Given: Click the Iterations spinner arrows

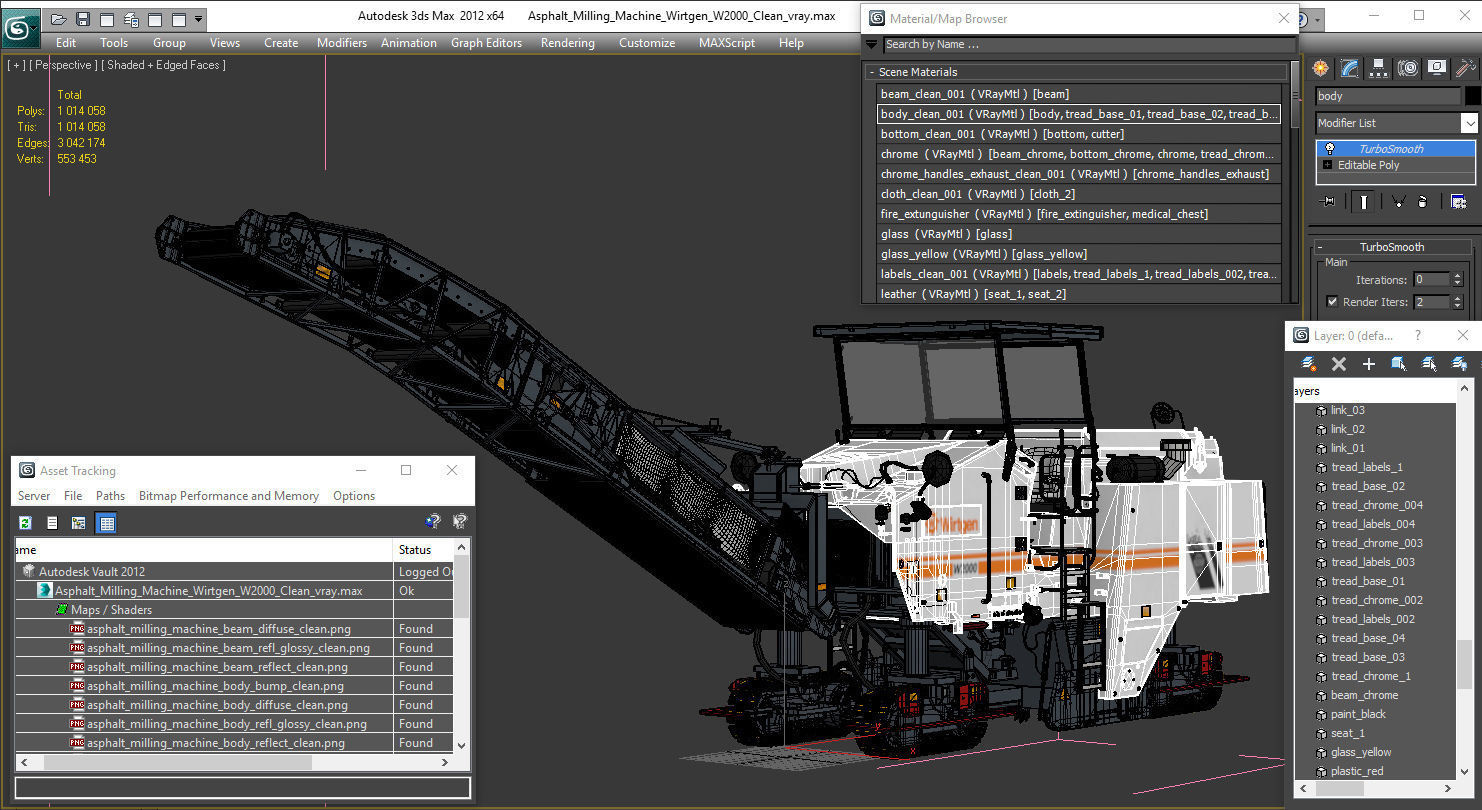Looking at the screenshot, I should [1459, 280].
